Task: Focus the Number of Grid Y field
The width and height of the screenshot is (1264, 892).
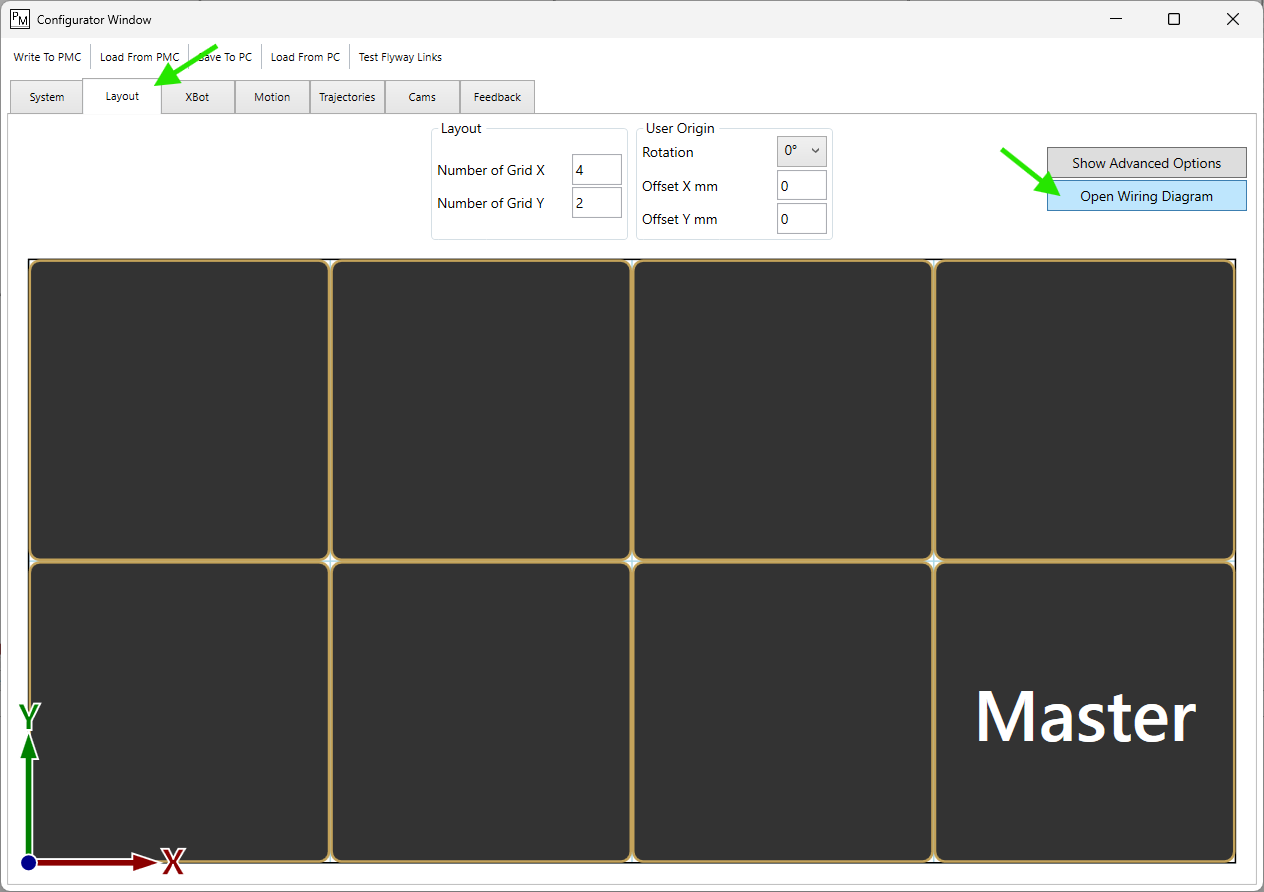Action: (x=596, y=203)
